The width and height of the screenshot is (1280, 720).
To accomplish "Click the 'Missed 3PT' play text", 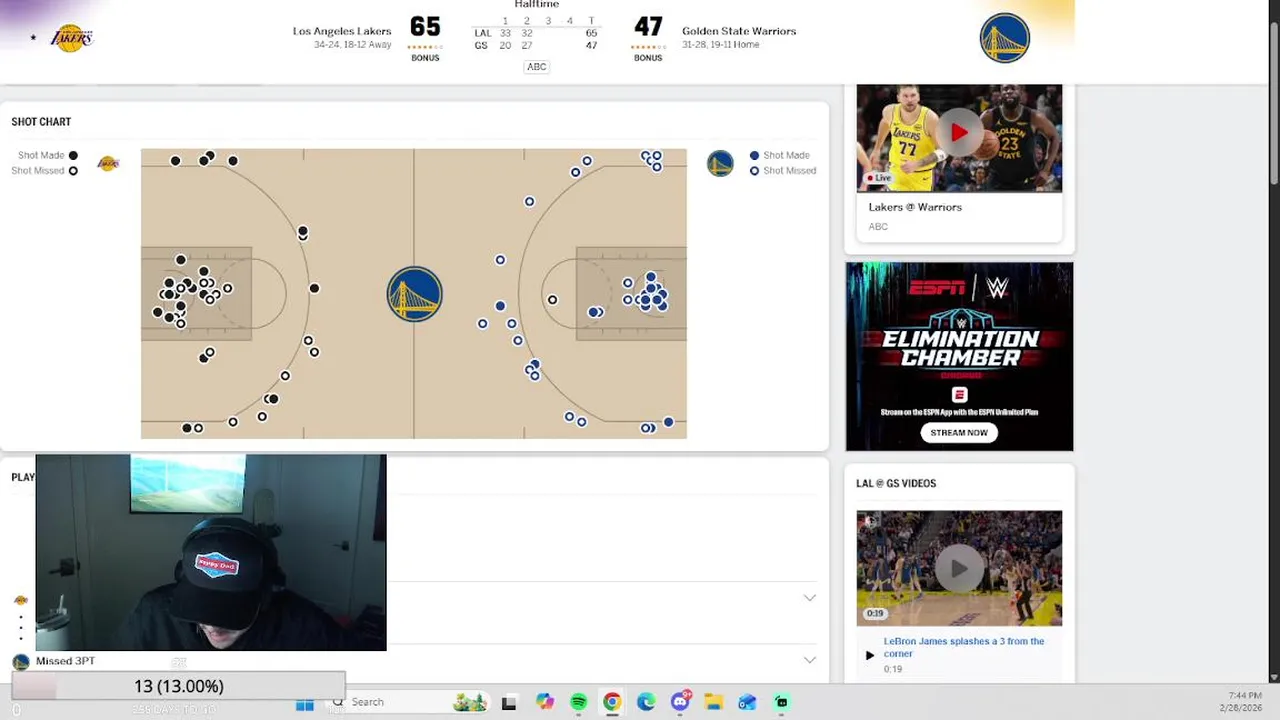I will pos(65,661).
